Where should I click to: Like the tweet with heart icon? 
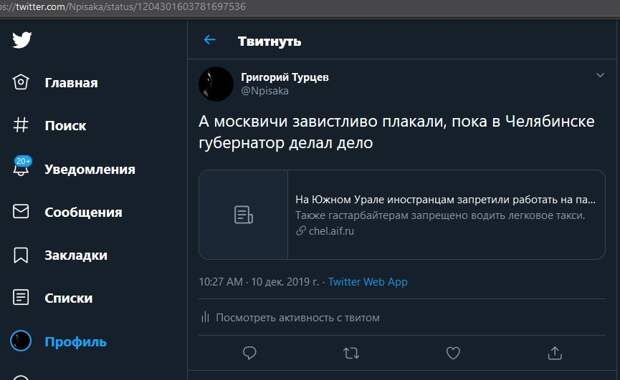click(453, 353)
